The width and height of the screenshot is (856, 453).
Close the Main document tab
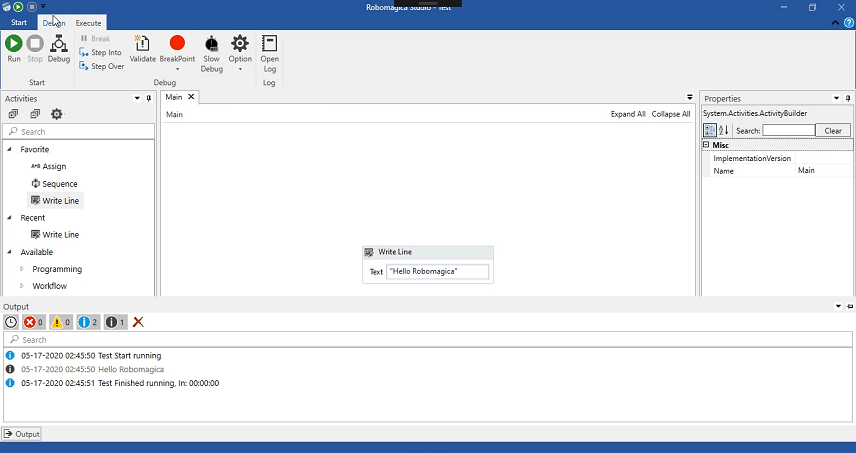click(x=191, y=97)
